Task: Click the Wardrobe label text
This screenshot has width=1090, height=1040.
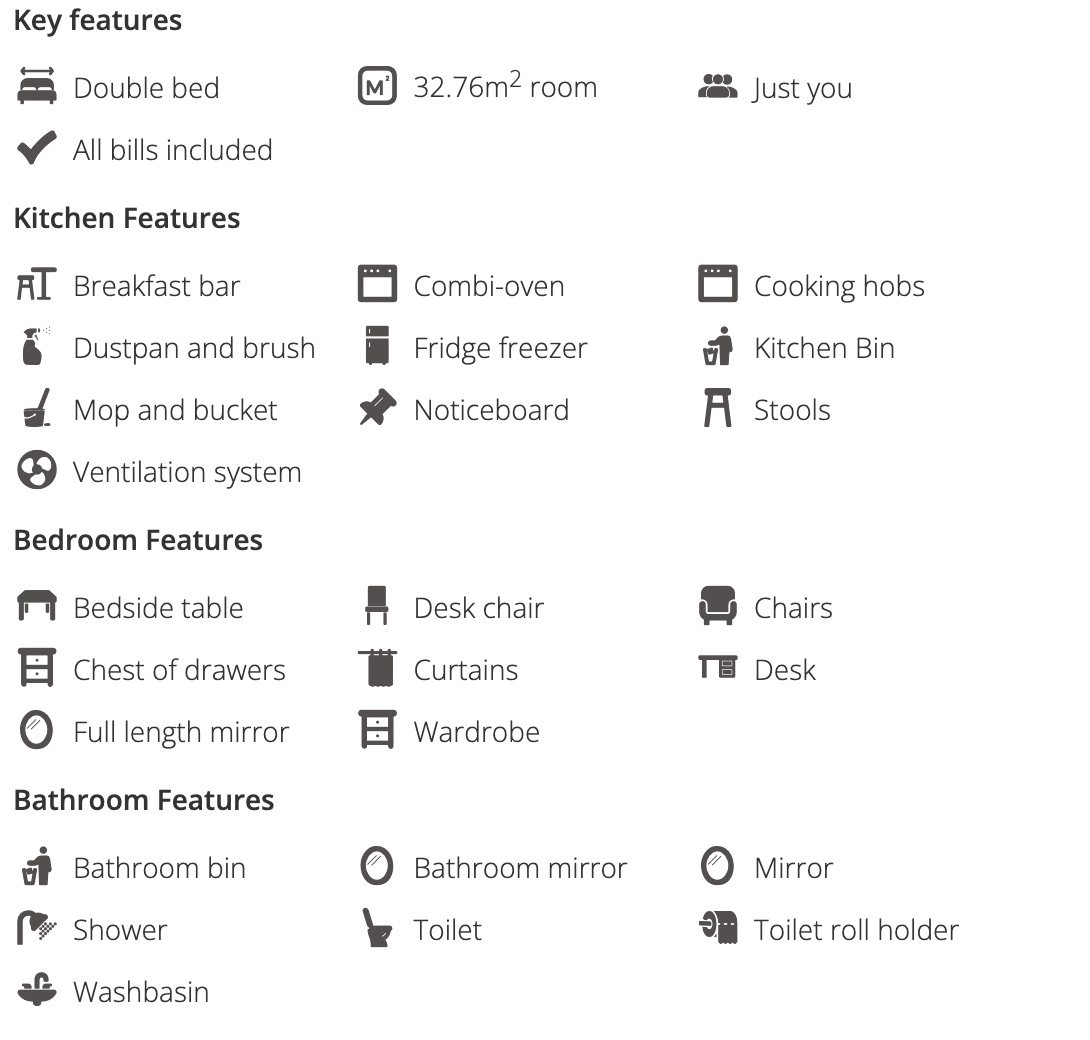Action: [477, 732]
